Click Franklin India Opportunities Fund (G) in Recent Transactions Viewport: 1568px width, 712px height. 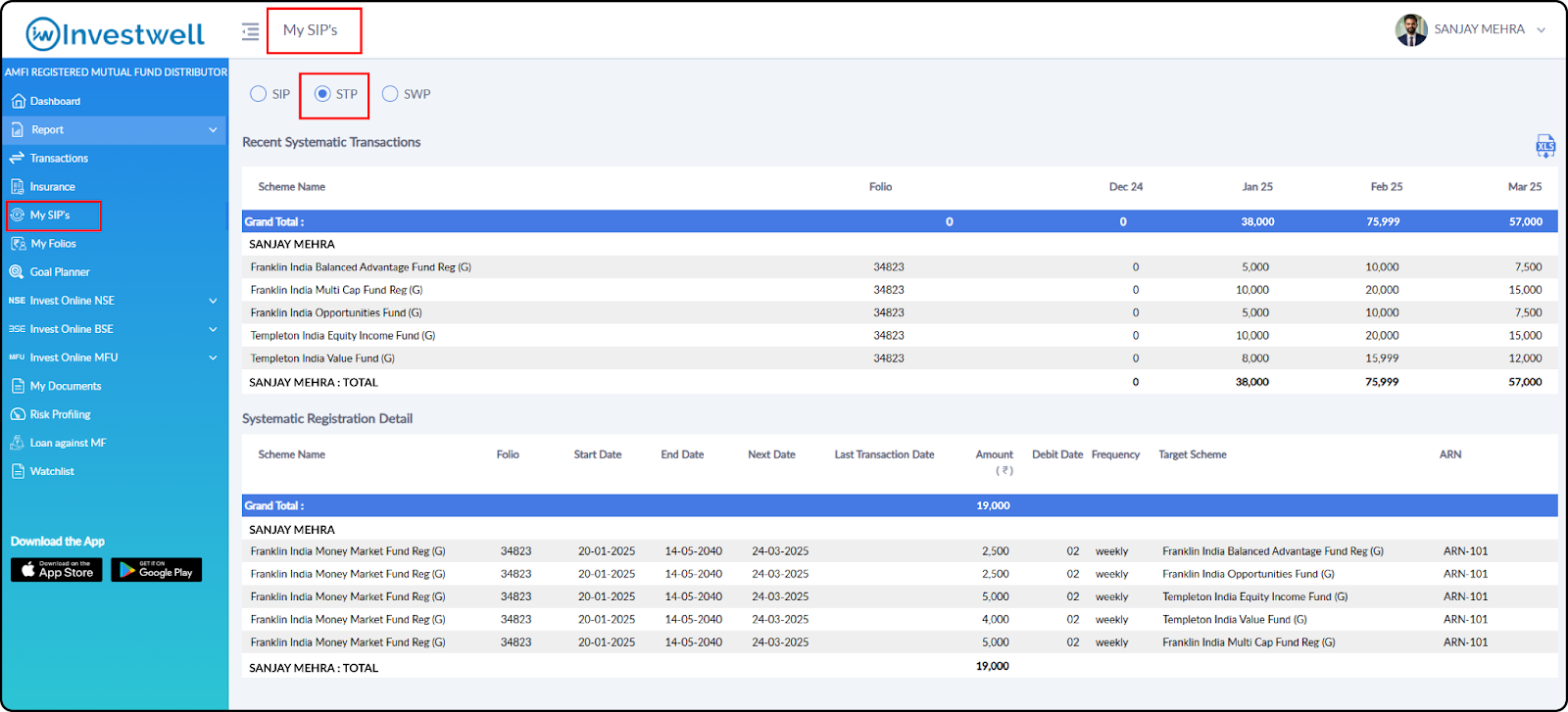tap(336, 312)
